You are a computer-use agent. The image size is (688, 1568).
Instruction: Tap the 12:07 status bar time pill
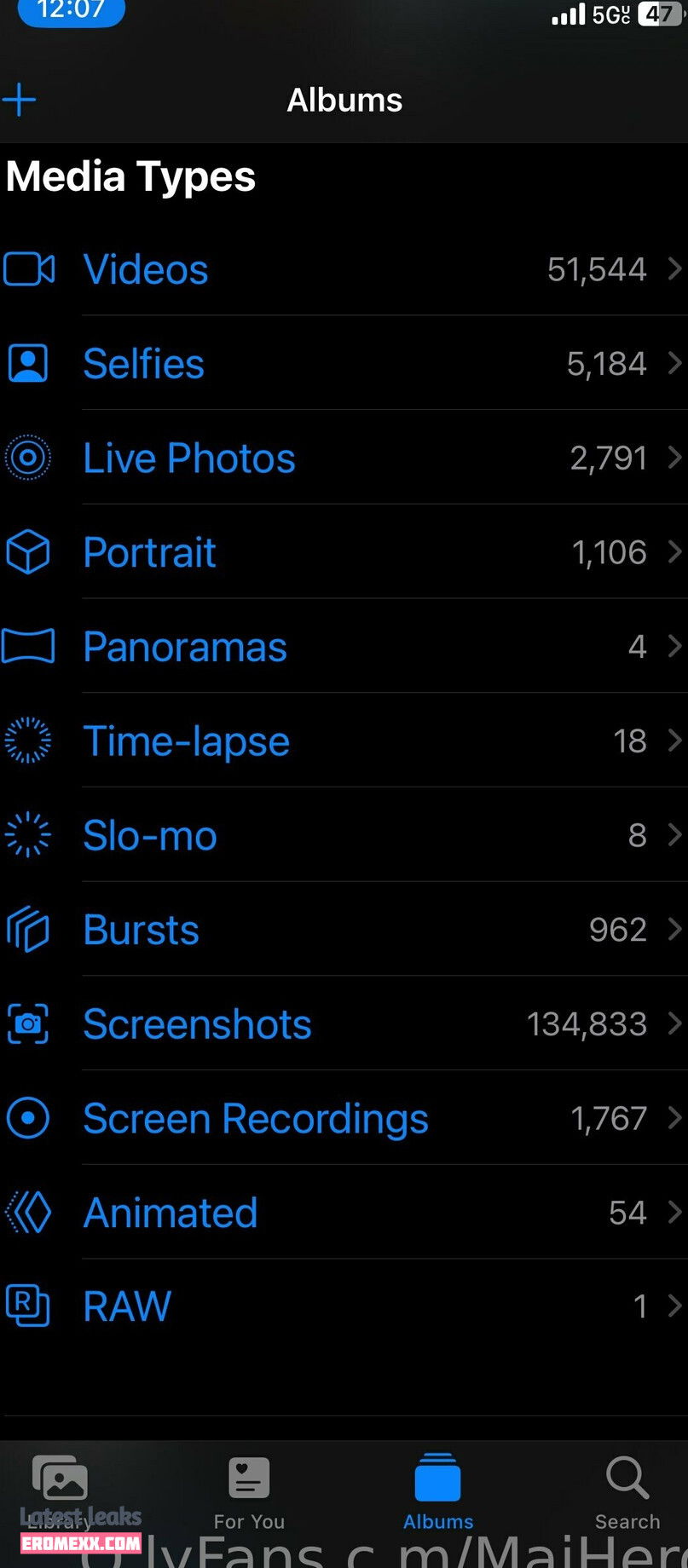pos(72,12)
